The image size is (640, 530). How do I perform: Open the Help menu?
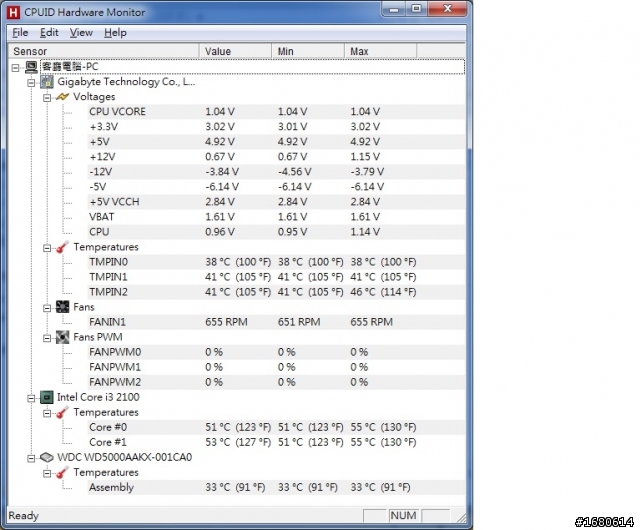(x=115, y=33)
